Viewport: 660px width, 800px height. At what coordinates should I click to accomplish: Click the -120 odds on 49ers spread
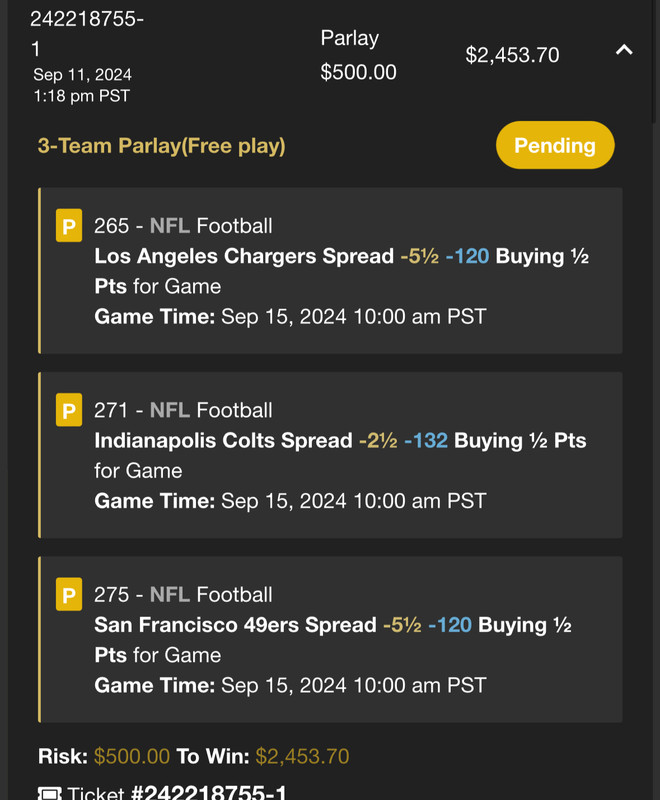pos(450,625)
